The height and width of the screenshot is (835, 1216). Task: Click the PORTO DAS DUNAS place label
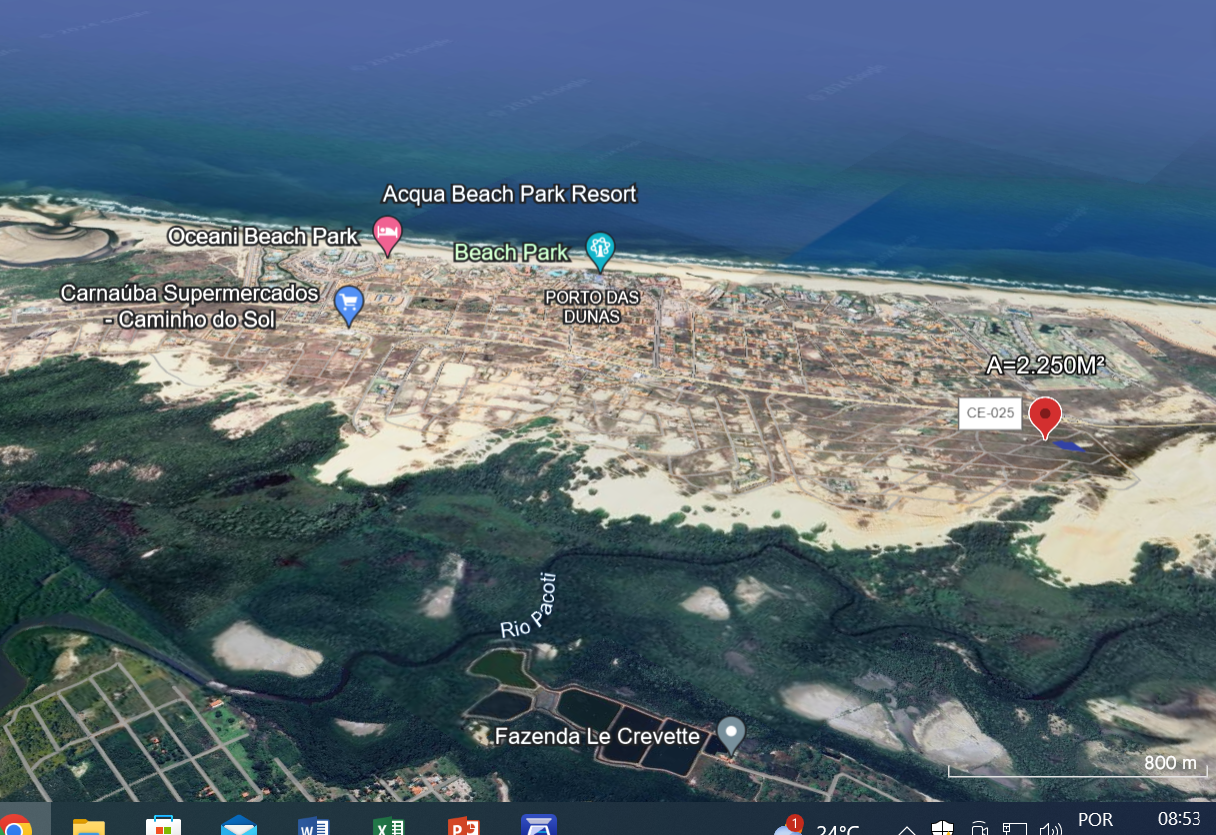[591, 307]
